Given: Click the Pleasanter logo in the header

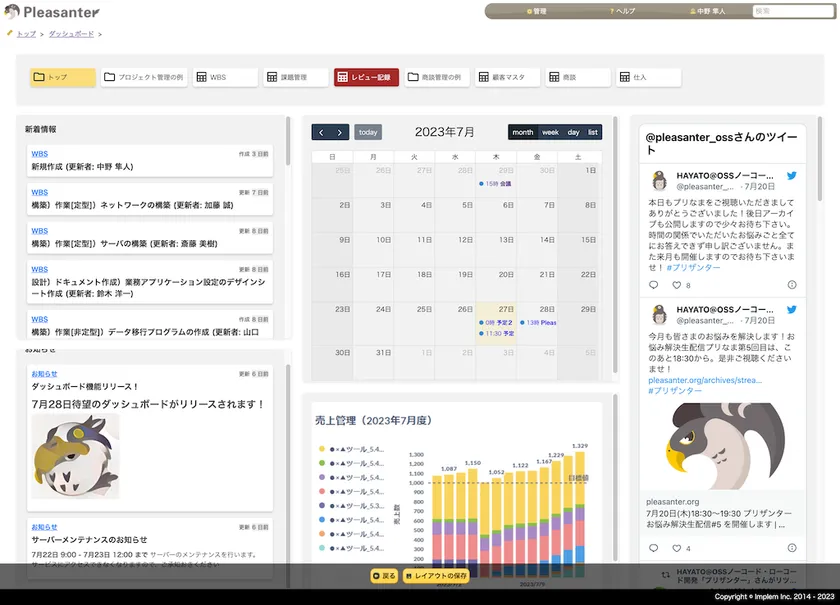Looking at the screenshot, I should [x=52, y=12].
